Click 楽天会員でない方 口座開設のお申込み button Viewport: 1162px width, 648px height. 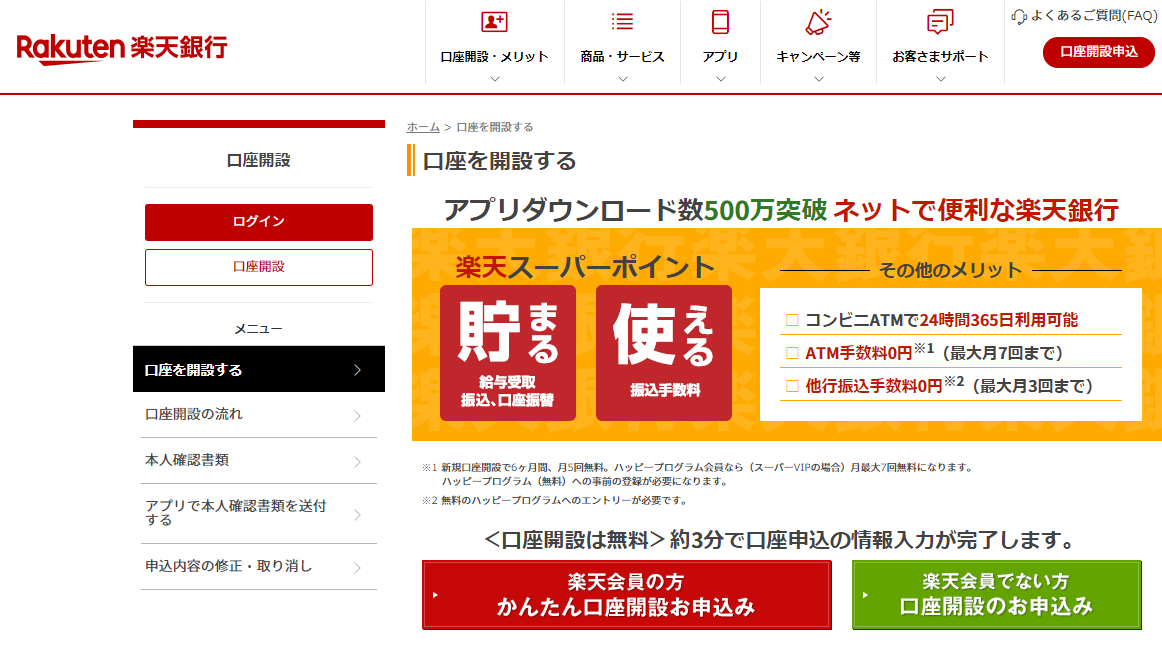997,595
